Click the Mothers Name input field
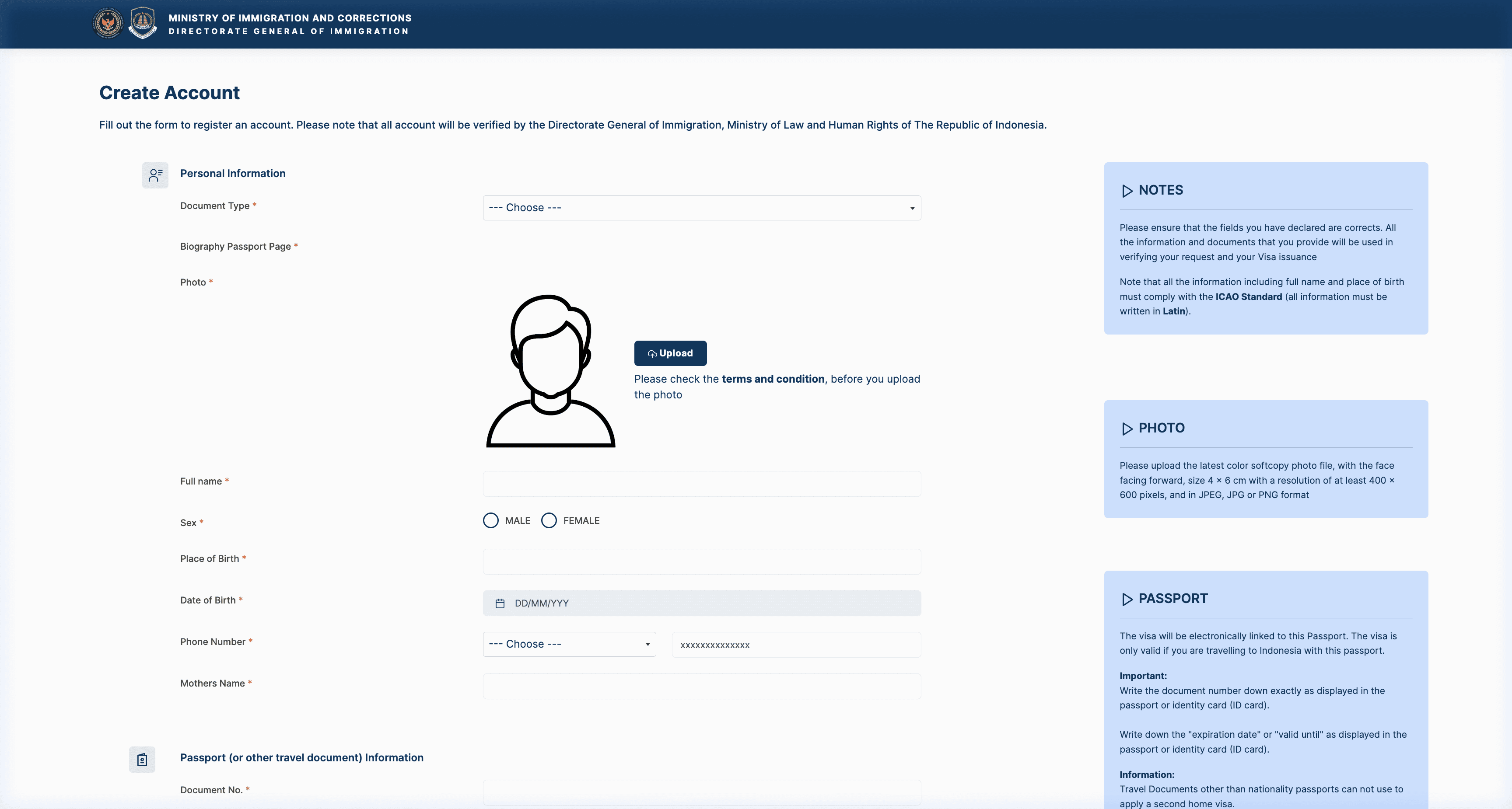This screenshot has height=809, width=1512. tap(701, 687)
